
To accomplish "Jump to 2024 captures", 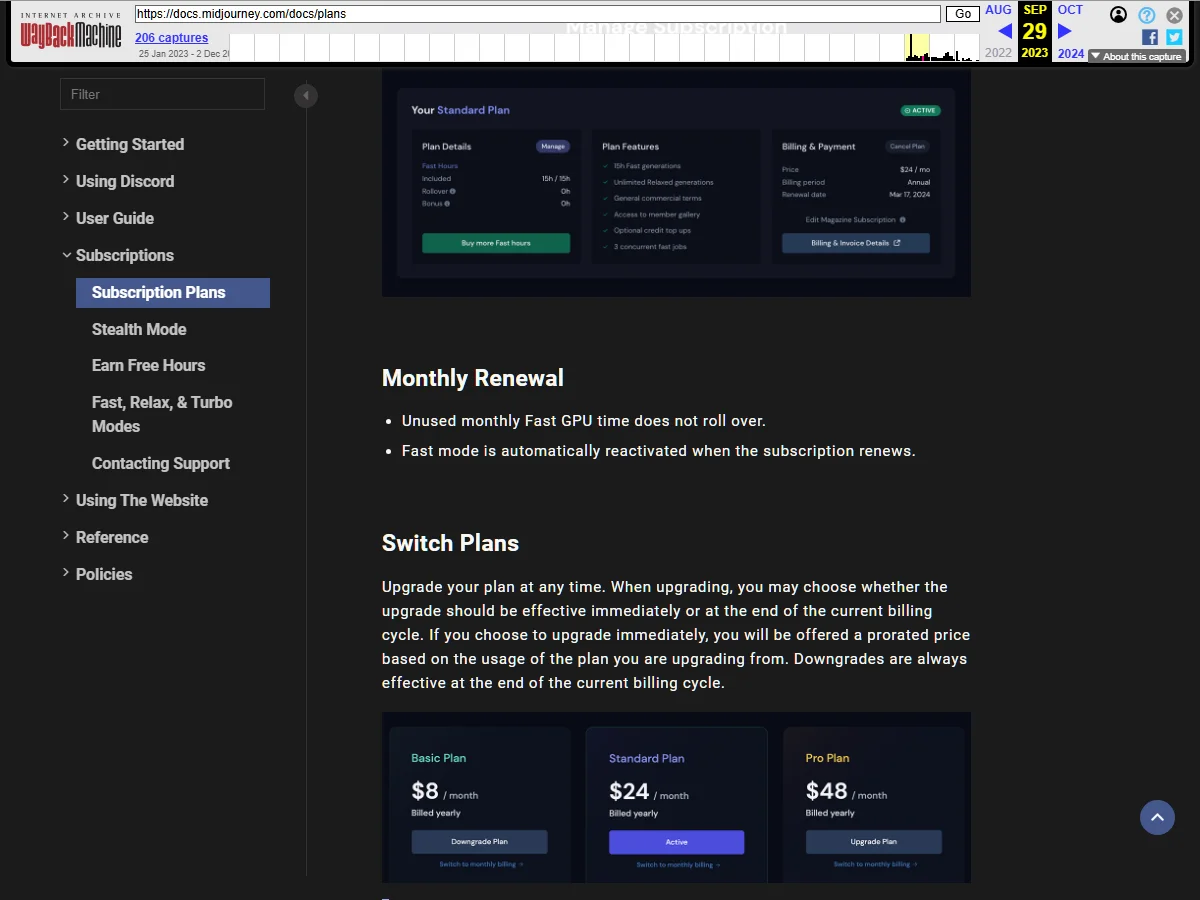I will (x=1070, y=53).
